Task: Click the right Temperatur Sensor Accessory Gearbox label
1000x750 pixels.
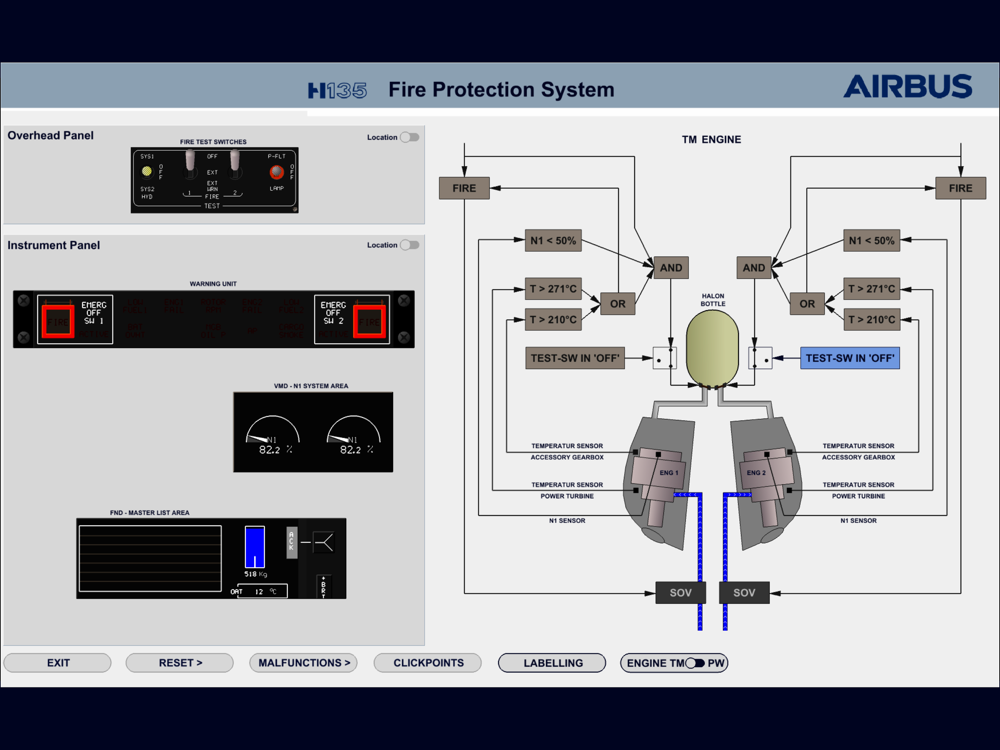Action: click(858, 452)
